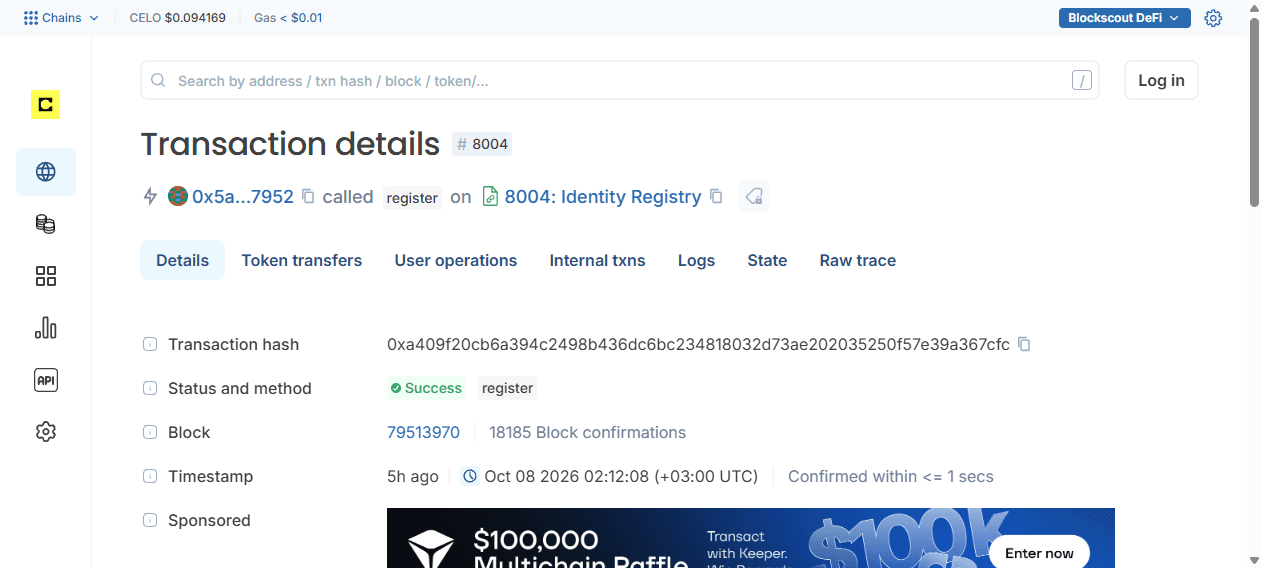This screenshot has height=568, width=1262.
Task: Click the clock icon beside timestamp
Action: (x=470, y=476)
